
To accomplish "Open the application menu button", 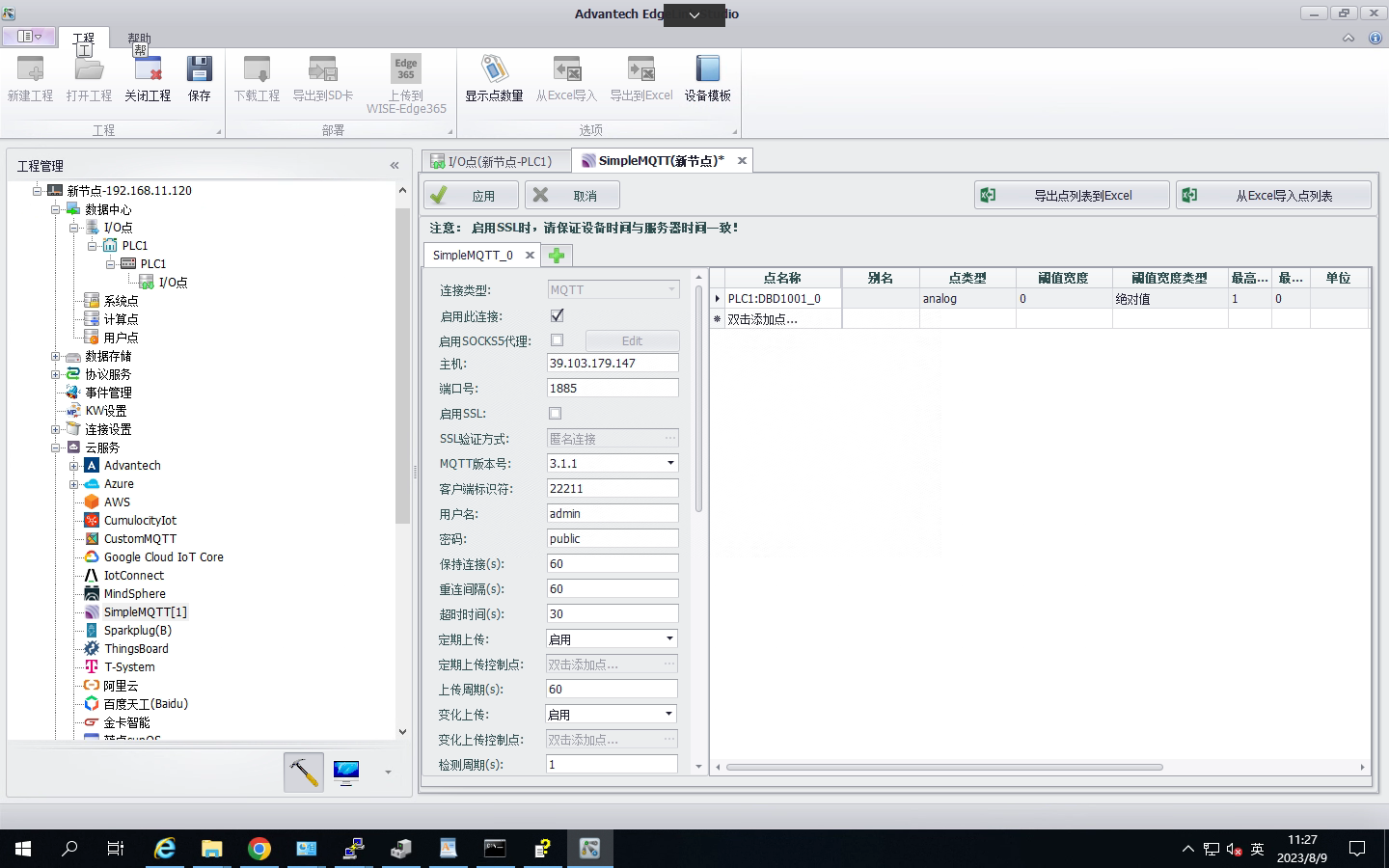I will coord(29,36).
